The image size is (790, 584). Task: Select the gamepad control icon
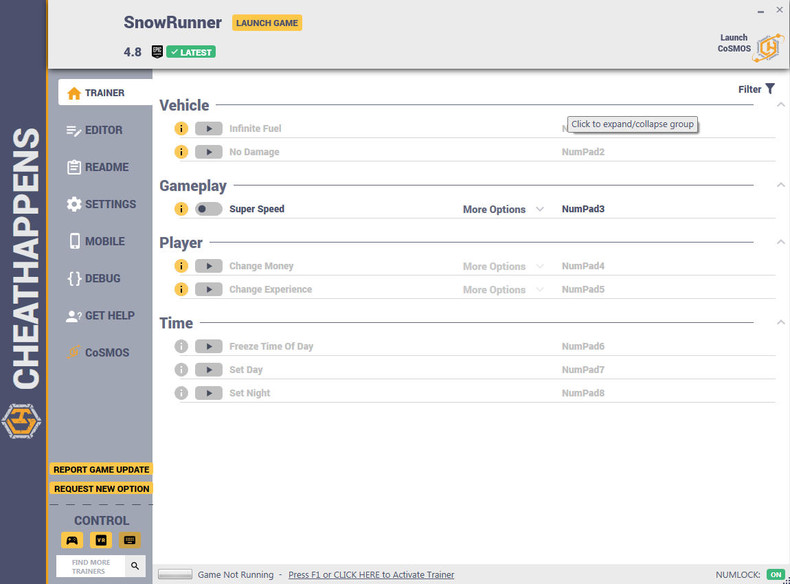(72, 540)
